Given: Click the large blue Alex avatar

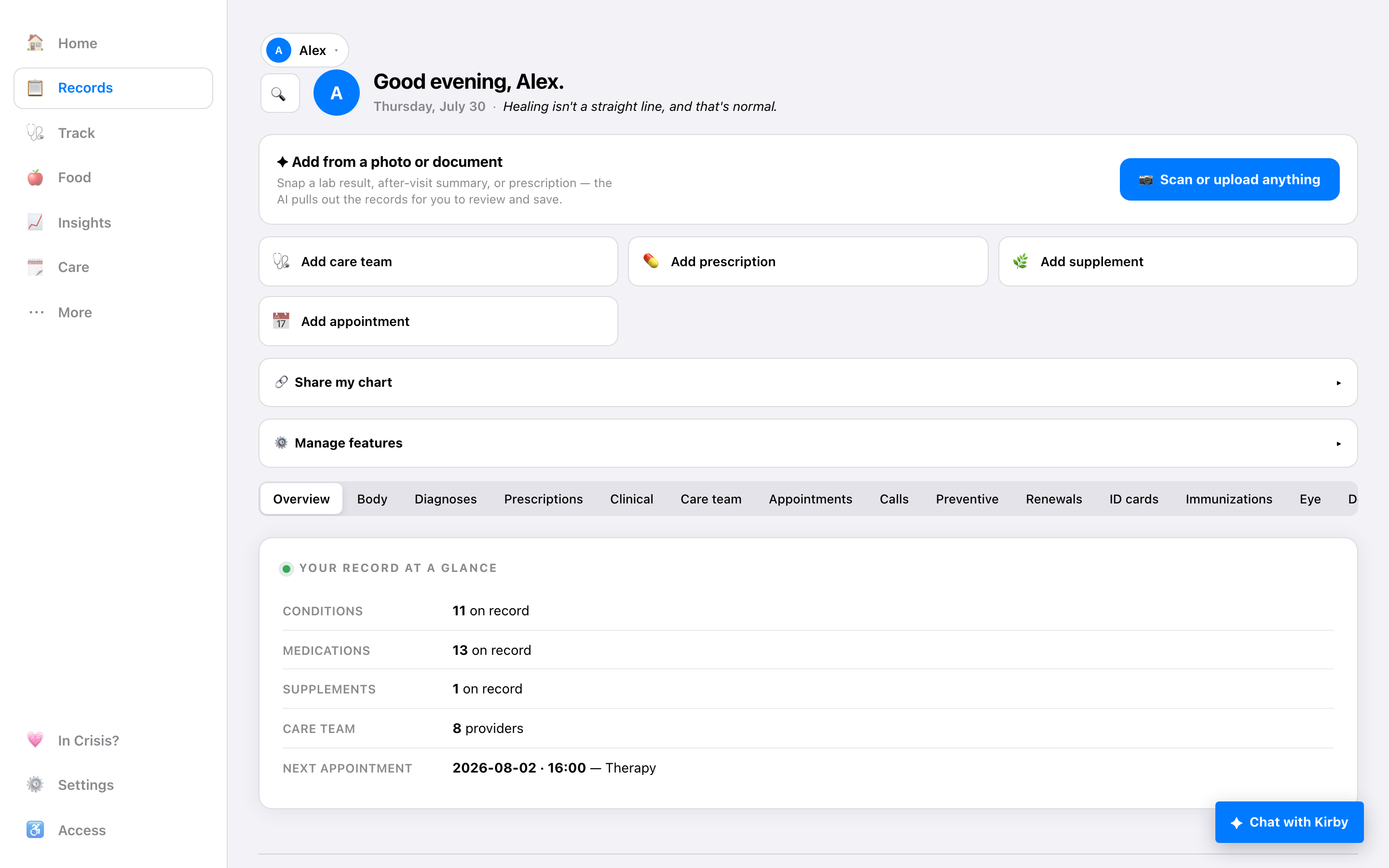Looking at the screenshot, I should click(336, 93).
